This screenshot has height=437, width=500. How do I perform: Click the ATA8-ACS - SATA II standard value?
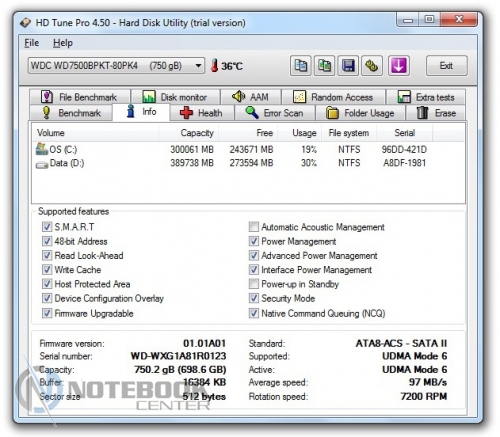click(401, 343)
